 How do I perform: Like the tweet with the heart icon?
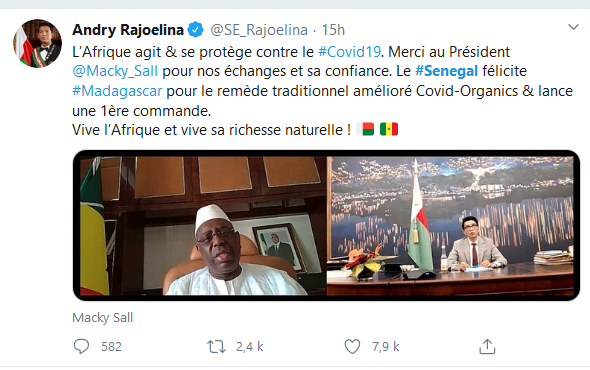coord(352,346)
